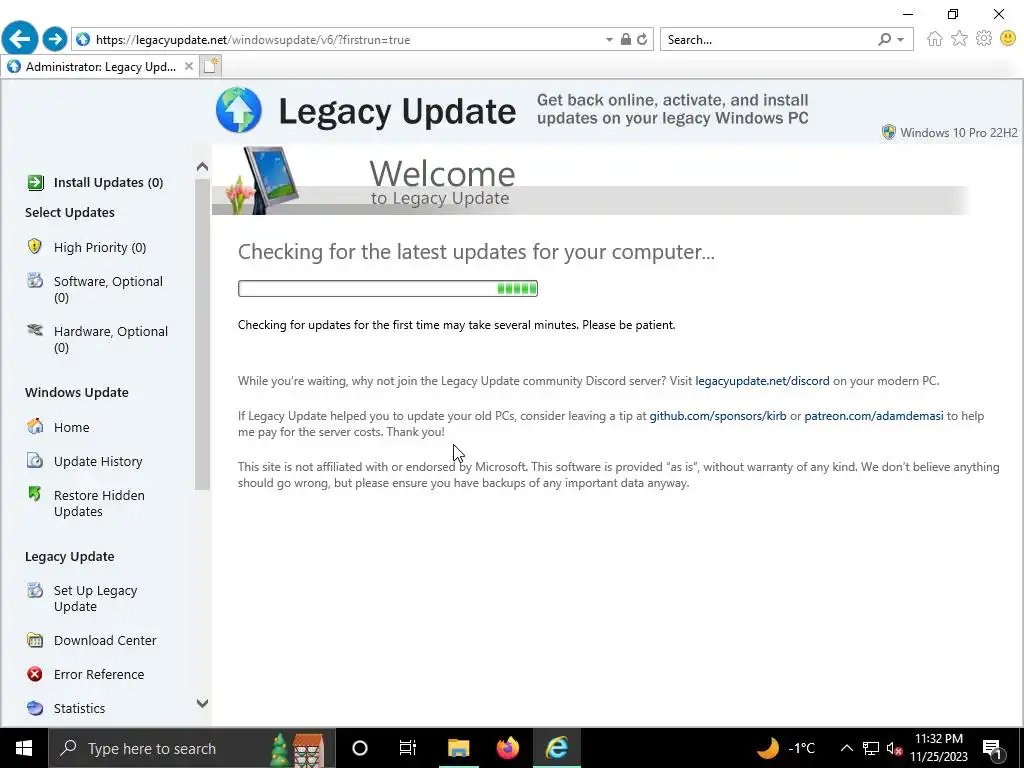Image resolution: width=1024 pixels, height=768 pixels.
Task: Launch Firefox from taskbar
Action: (507, 748)
